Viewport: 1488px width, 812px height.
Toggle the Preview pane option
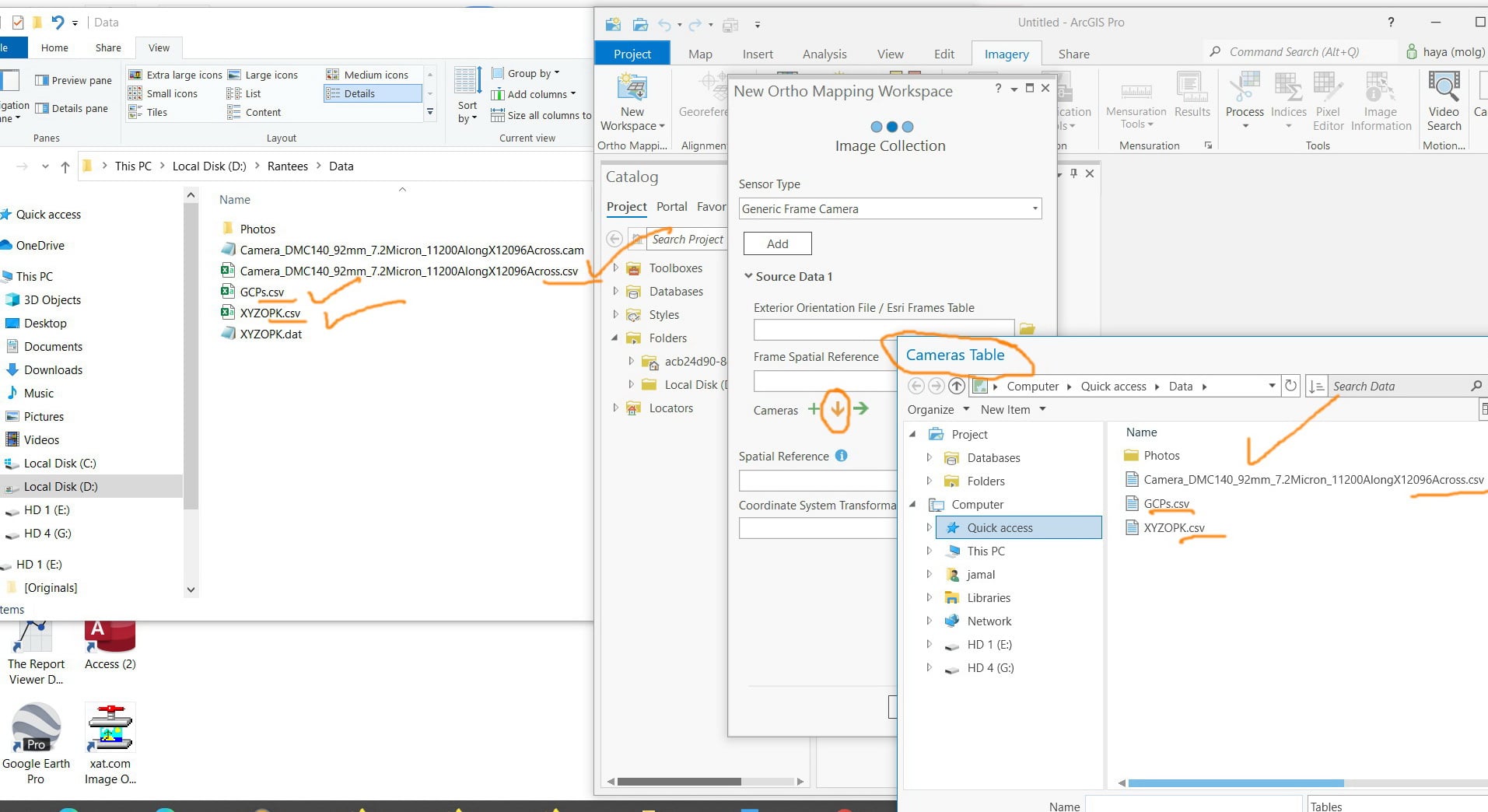[x=74, y=80]
